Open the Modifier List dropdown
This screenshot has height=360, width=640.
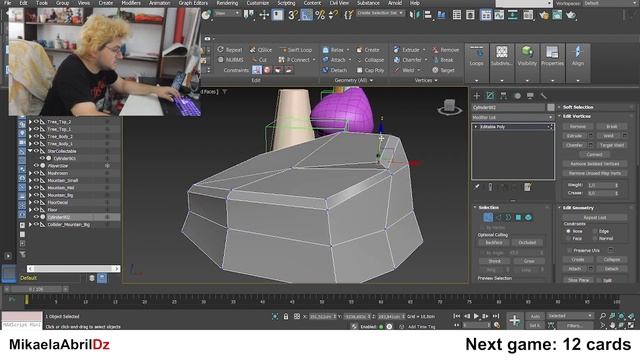point(513,117)
